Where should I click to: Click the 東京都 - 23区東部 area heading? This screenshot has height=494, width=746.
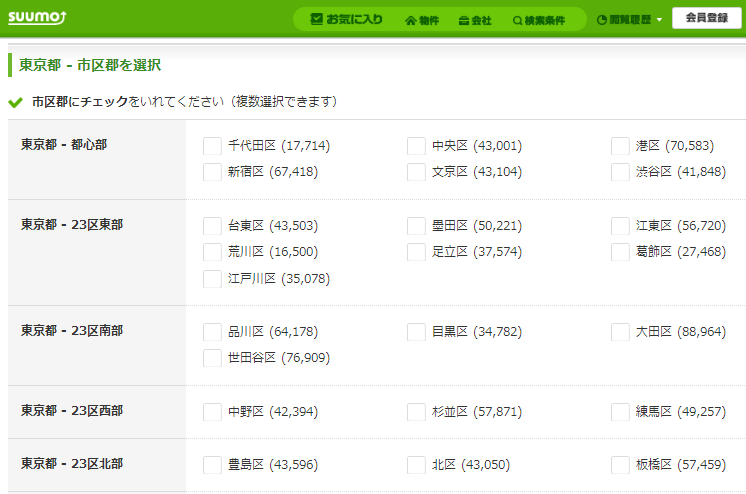click(x=72, y=225)
